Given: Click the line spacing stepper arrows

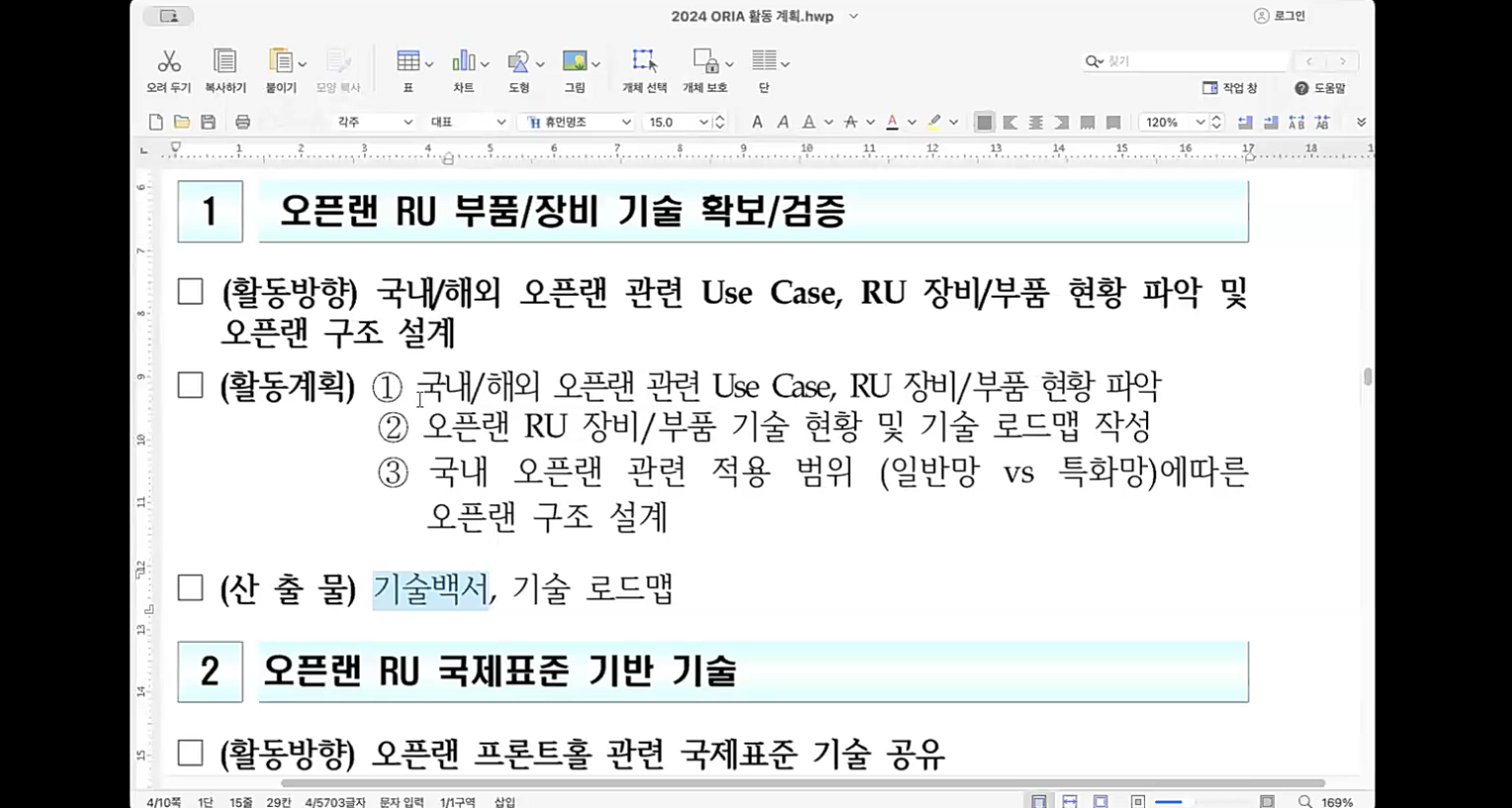Looking at the screenshot, I should point(1217,122).
